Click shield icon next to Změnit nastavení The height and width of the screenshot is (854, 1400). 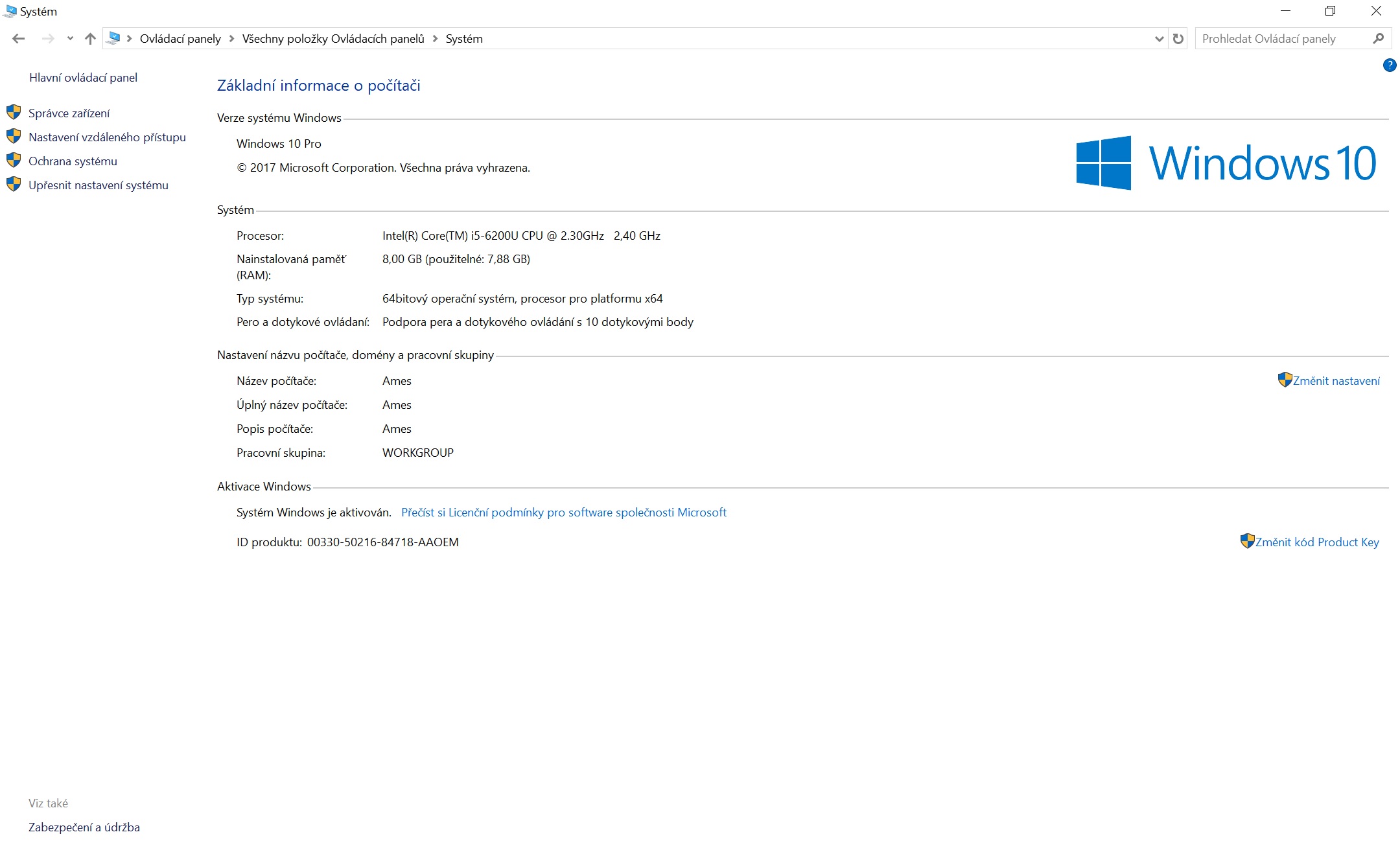pos(1285,380)
